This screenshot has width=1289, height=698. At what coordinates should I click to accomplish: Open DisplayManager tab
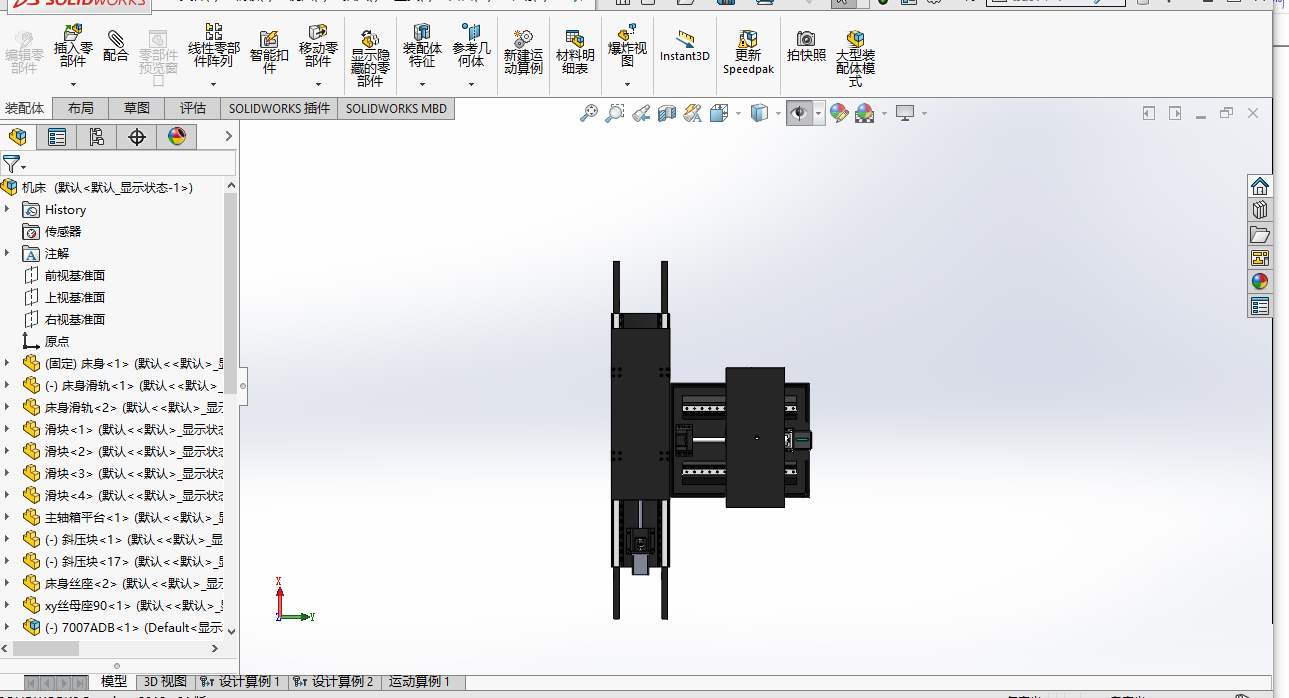point(177,137)
